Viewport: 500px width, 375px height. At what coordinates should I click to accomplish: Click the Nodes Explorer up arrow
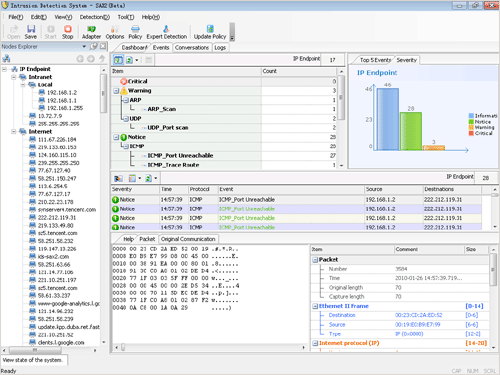[102, 59]
